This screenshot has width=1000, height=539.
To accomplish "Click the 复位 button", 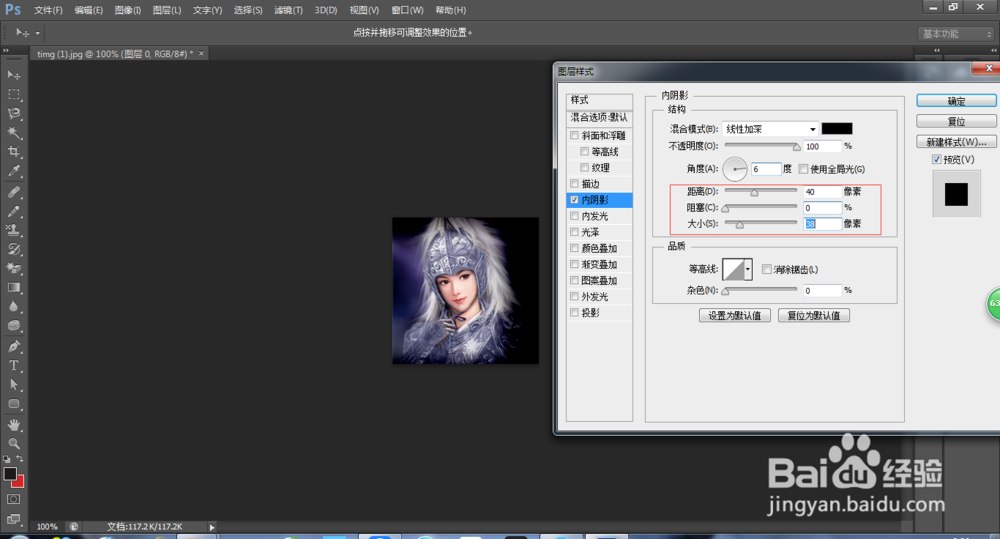I will click(x=956, y=121).
